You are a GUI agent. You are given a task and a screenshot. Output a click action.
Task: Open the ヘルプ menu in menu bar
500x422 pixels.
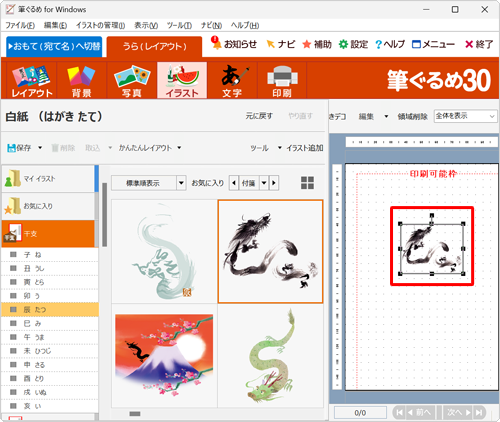245,25
